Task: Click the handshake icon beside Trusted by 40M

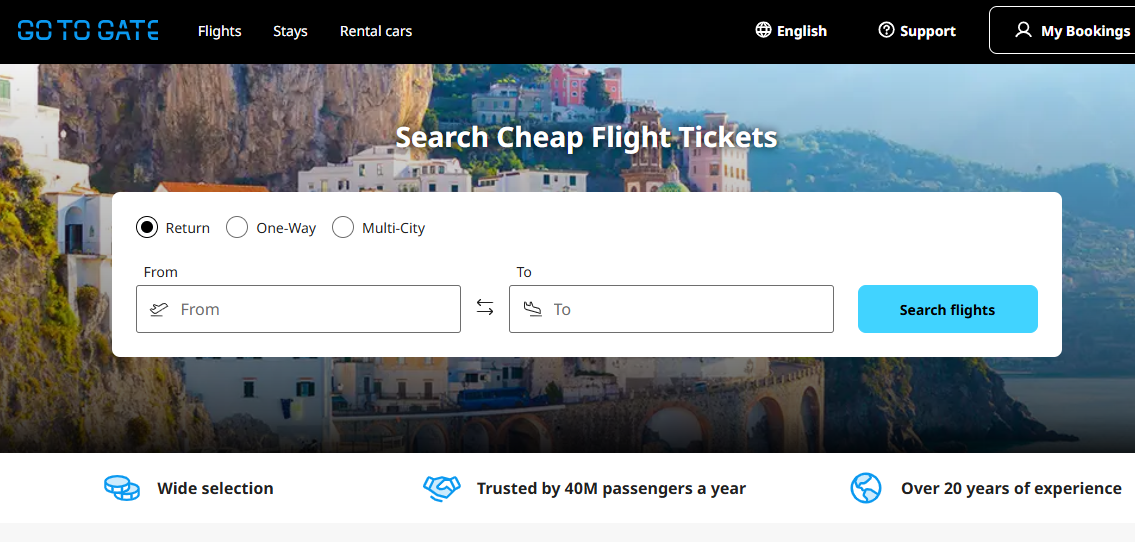Action: pos(441,488)
